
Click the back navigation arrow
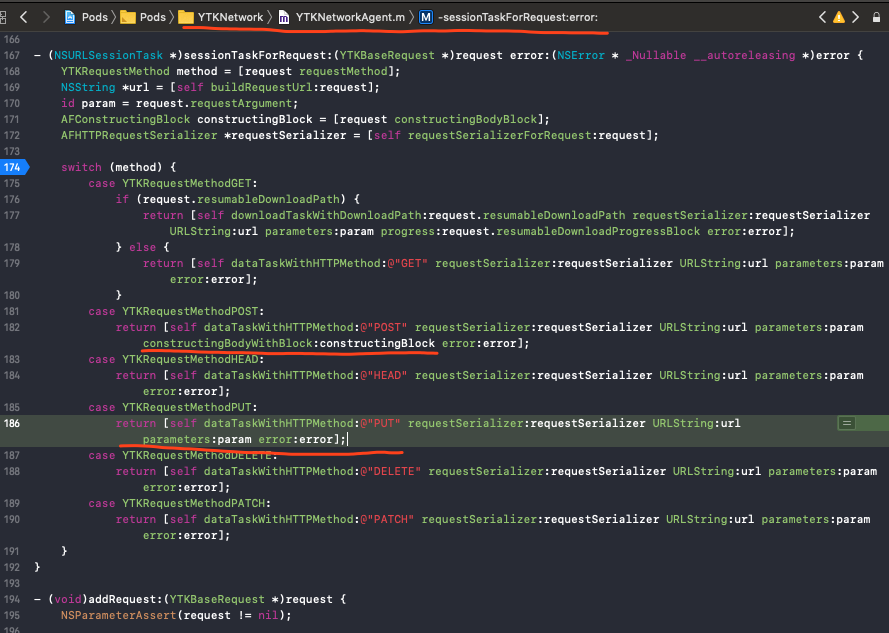point(22,16)
